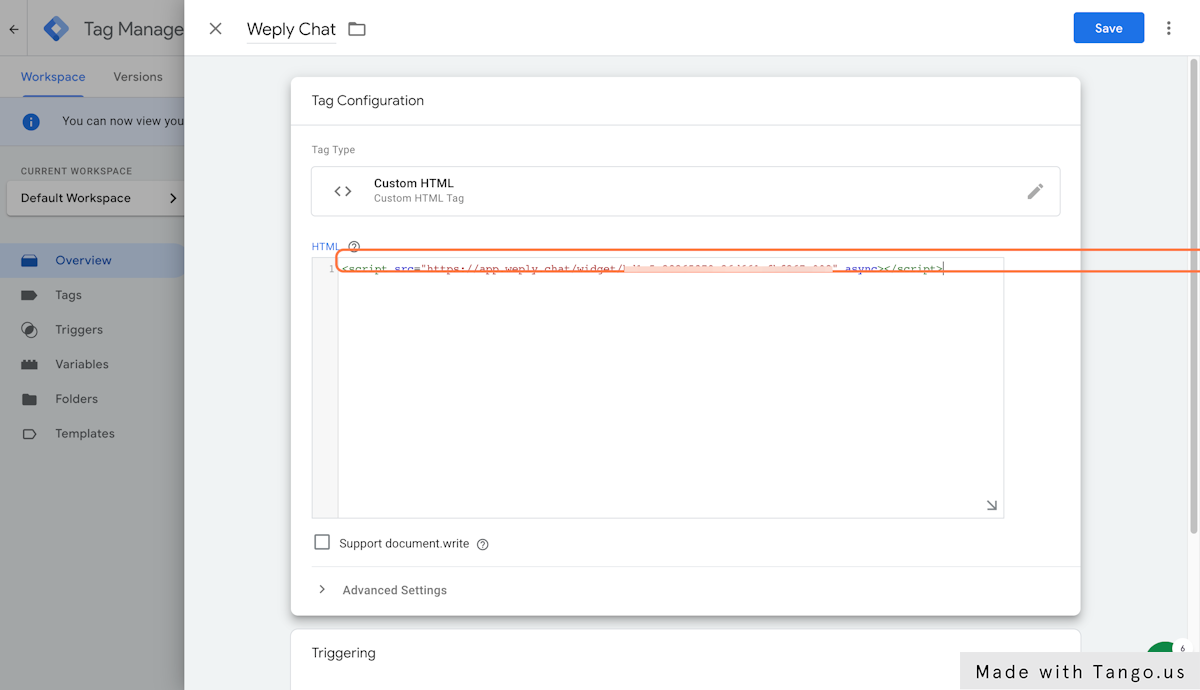Open the help icon next to HTML label
The width and height of the screenshot is (1200, 690).
tap(353, 246)
